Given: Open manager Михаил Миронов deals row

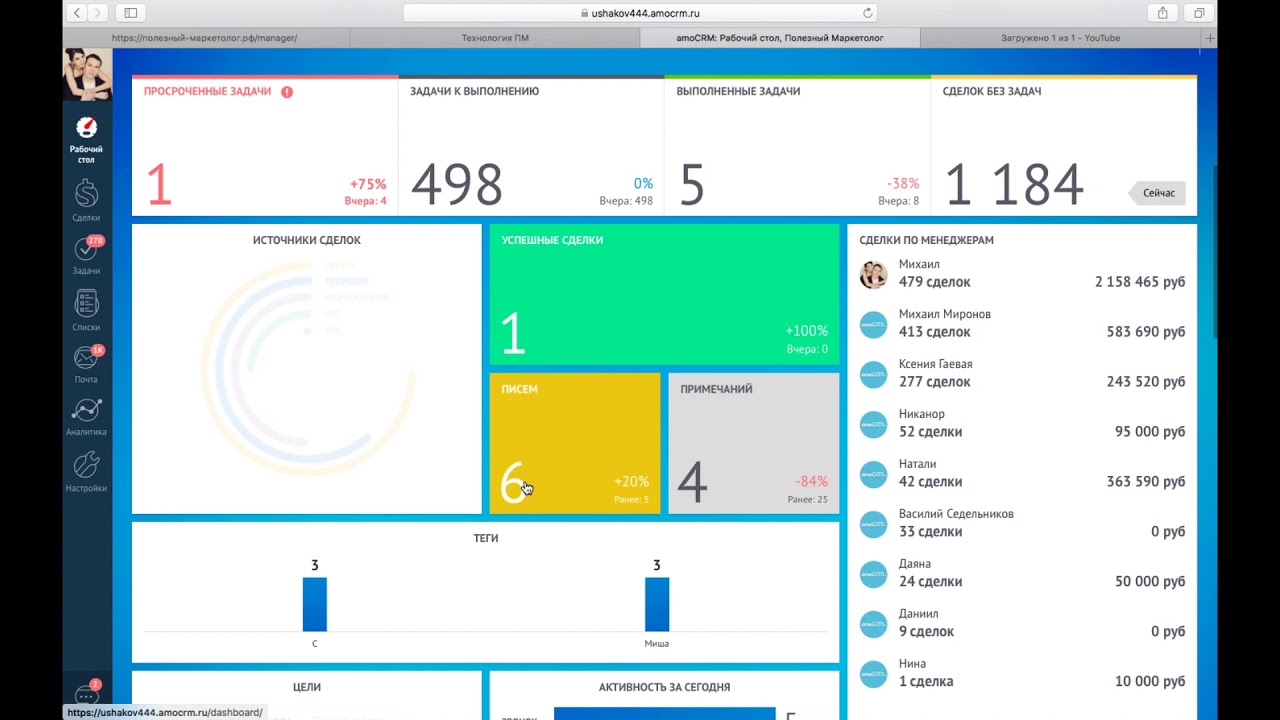Looking at the screenshot, I should coord(1021,323).
